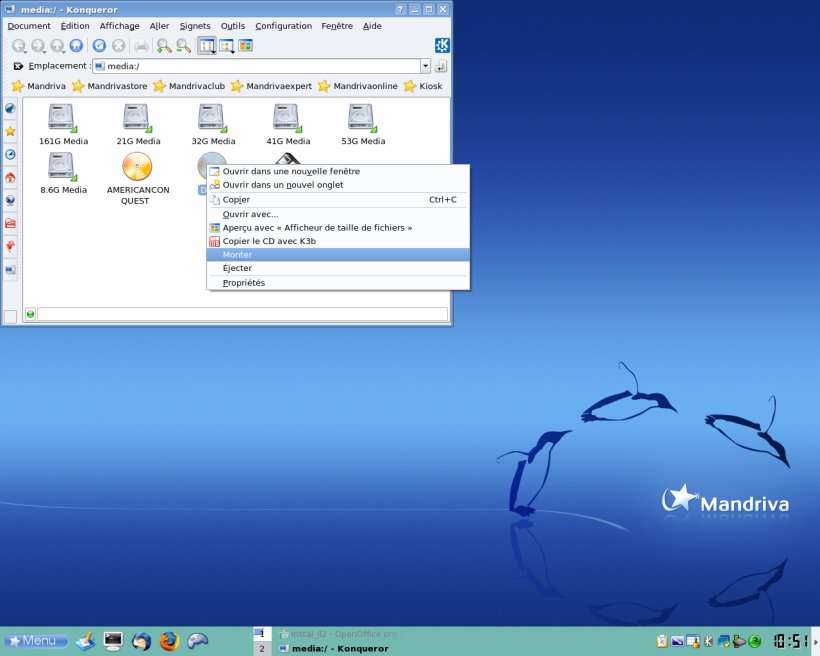
Task: Click the Reload toolbar icon
Action: pyautogui.click(x=99, y=46)
